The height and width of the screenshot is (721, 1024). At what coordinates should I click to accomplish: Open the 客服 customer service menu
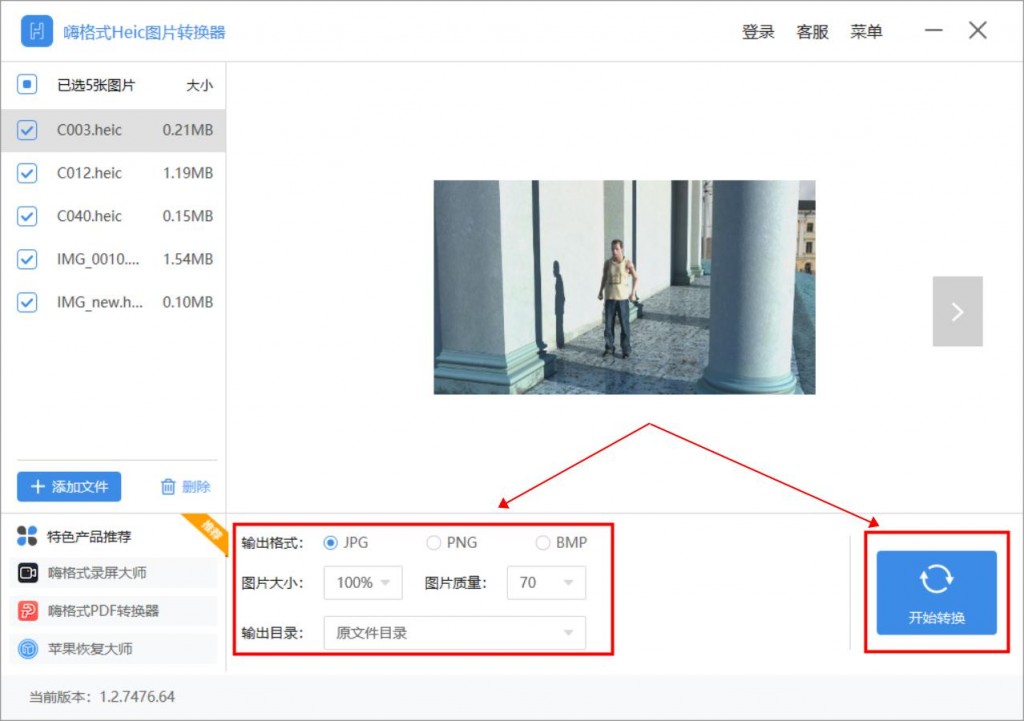click(812, 31)
